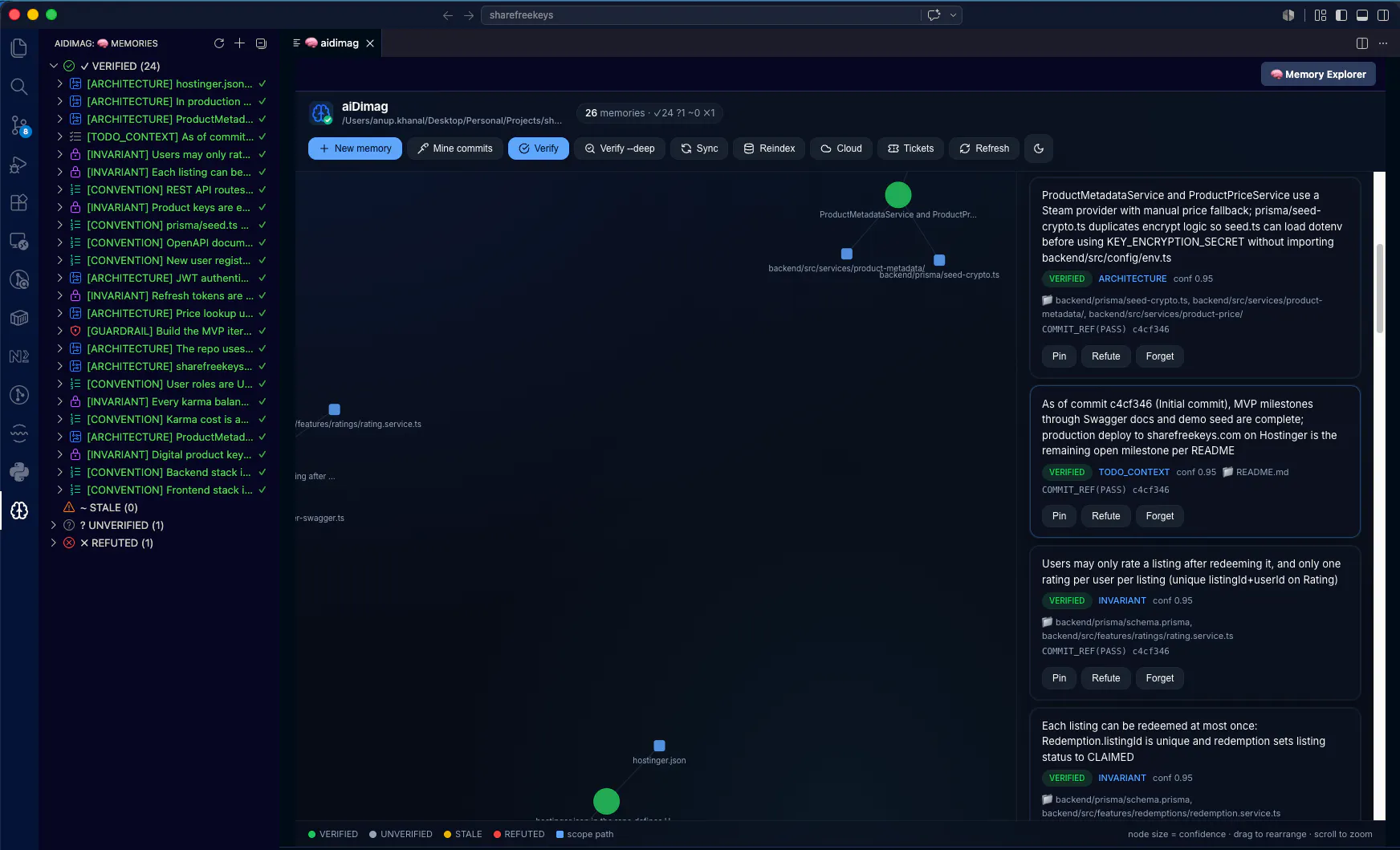The width and height of the screenshot is (1400, 850).
Task: Click the refresh icon in Memories panel header
Action: [x=219, y=43]
